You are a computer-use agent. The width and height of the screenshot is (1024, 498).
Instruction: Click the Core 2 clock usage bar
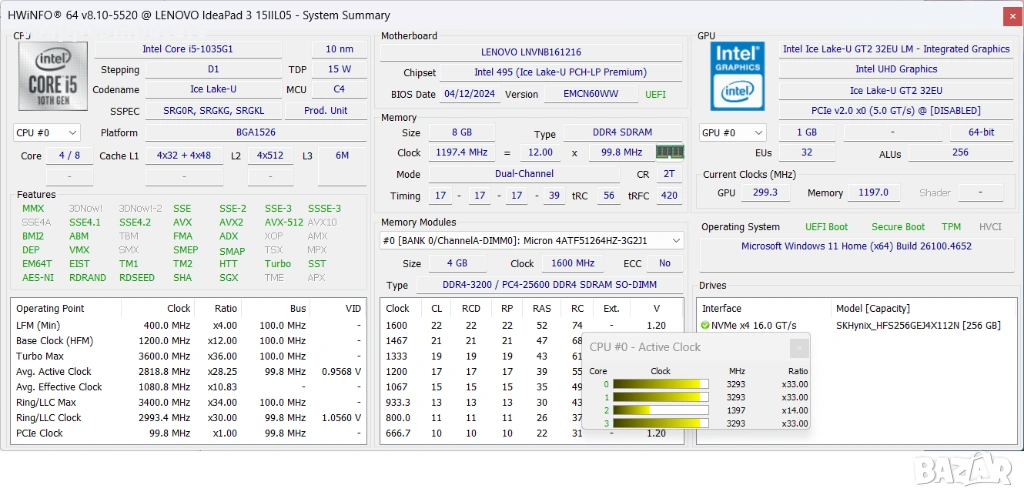pos(660,410)
